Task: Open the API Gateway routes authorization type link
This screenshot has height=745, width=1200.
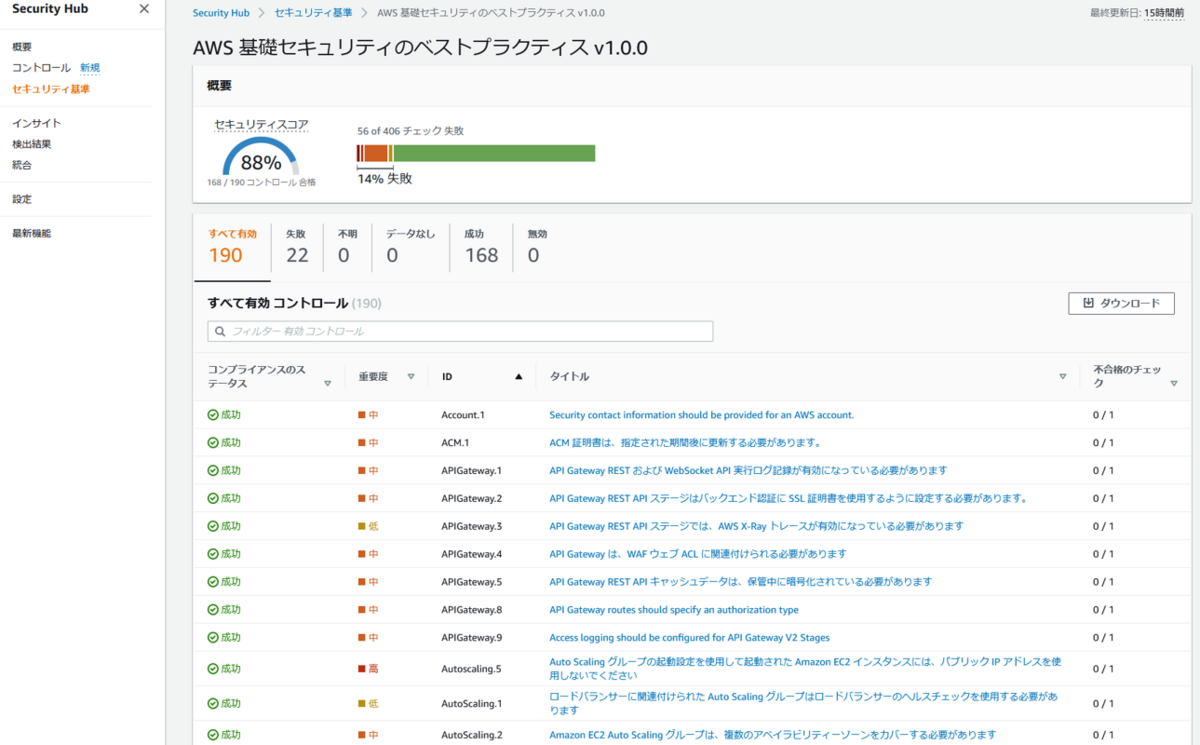Action: pos(674,610)
